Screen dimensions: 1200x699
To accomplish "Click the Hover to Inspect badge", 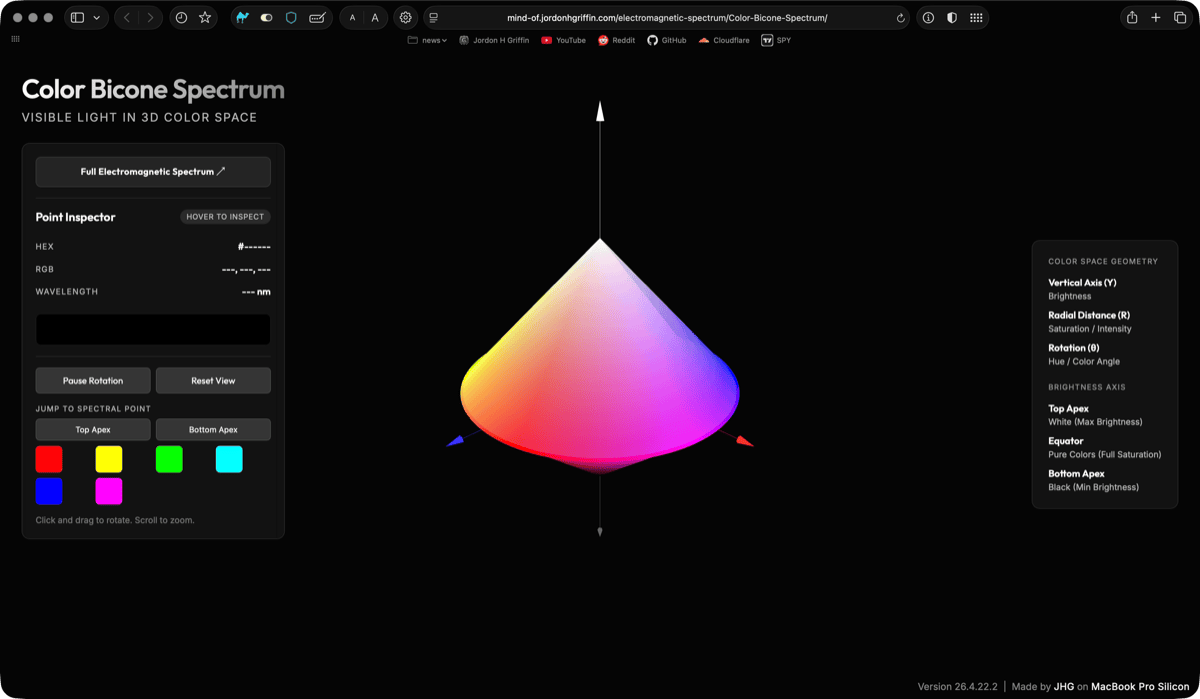I will click(225, 217).
